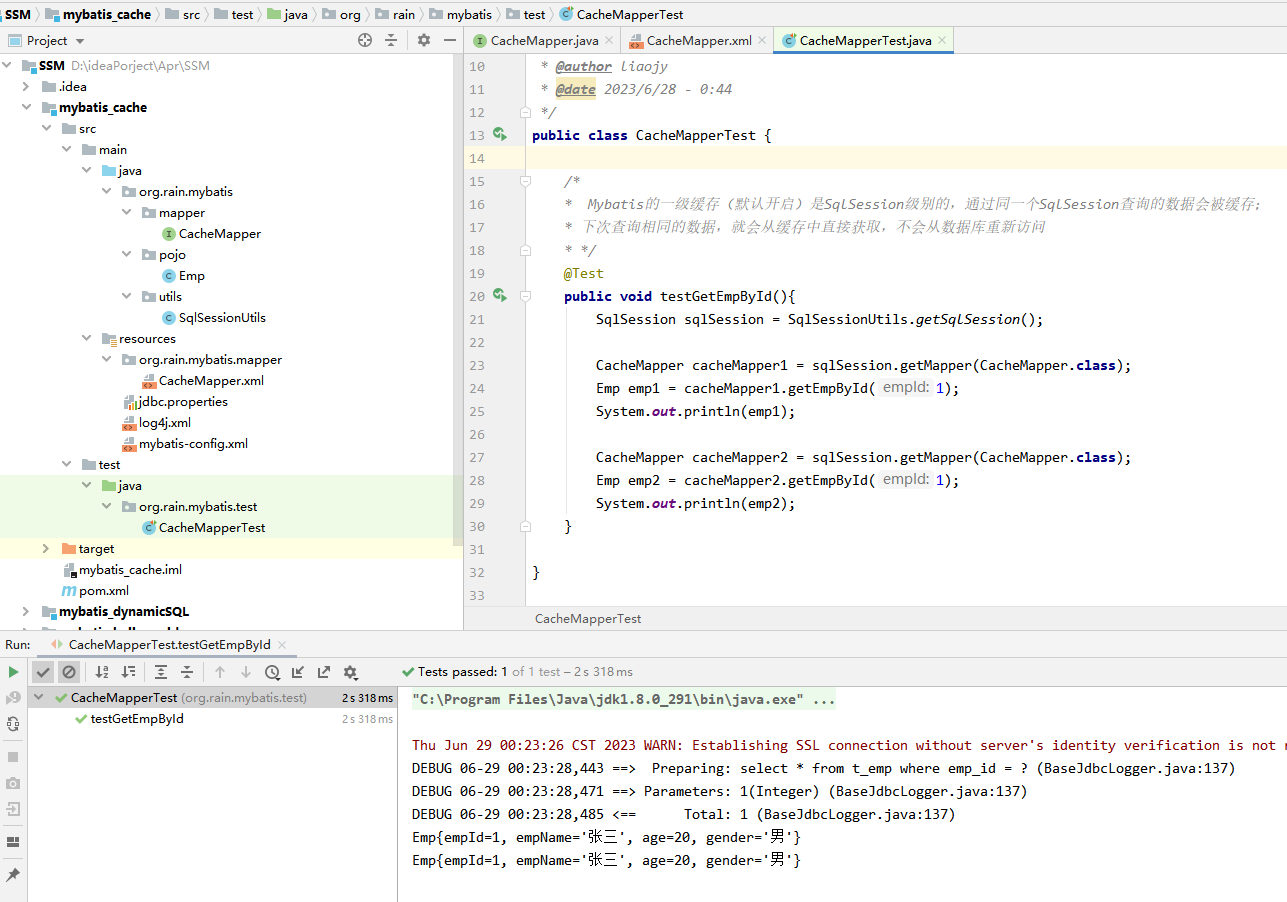Collapse CacheMapperTest node in test results
This screenshot has height=902, width=1287.
39,698
